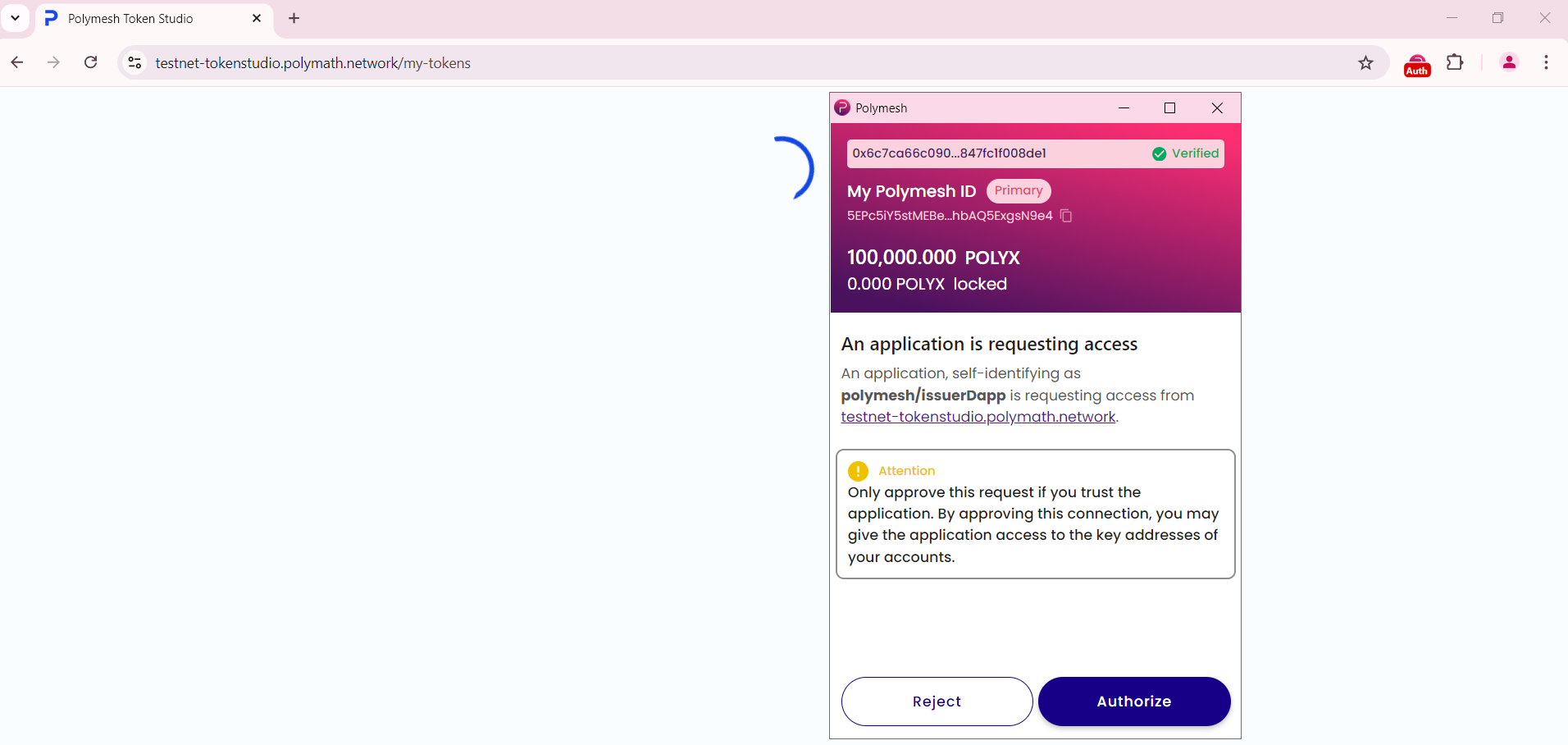Click the green Verified checkmark icon

pos(1160,153)
